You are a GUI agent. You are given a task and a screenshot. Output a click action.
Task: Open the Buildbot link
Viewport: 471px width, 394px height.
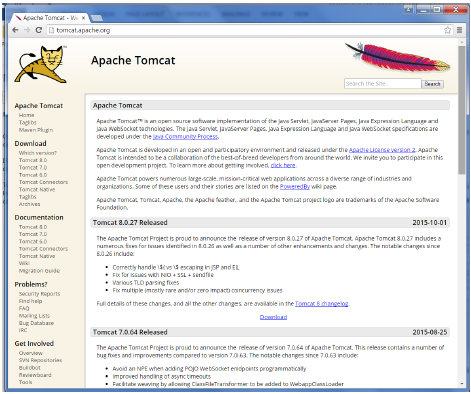(30, 368)
